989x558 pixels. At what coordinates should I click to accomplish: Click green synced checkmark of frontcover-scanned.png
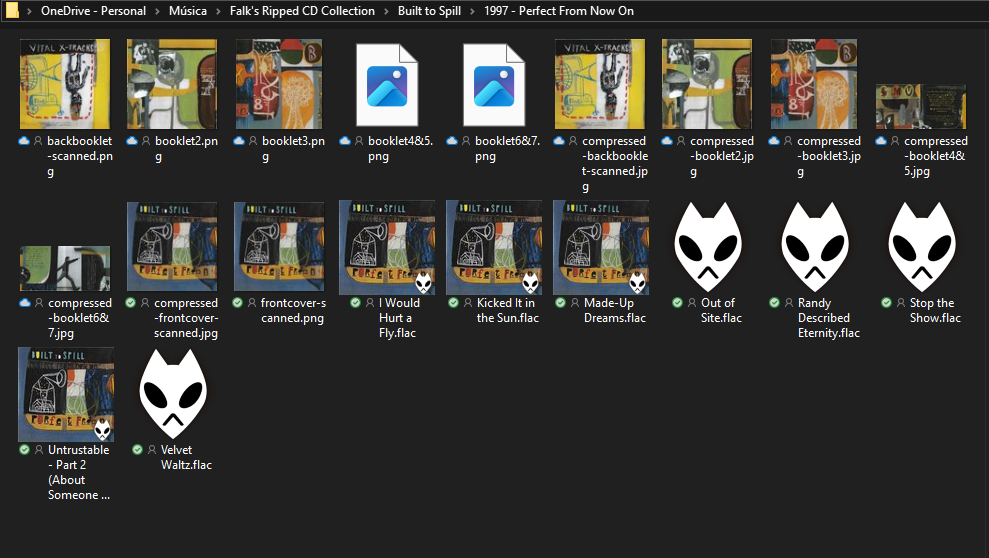tap(238, 303)
